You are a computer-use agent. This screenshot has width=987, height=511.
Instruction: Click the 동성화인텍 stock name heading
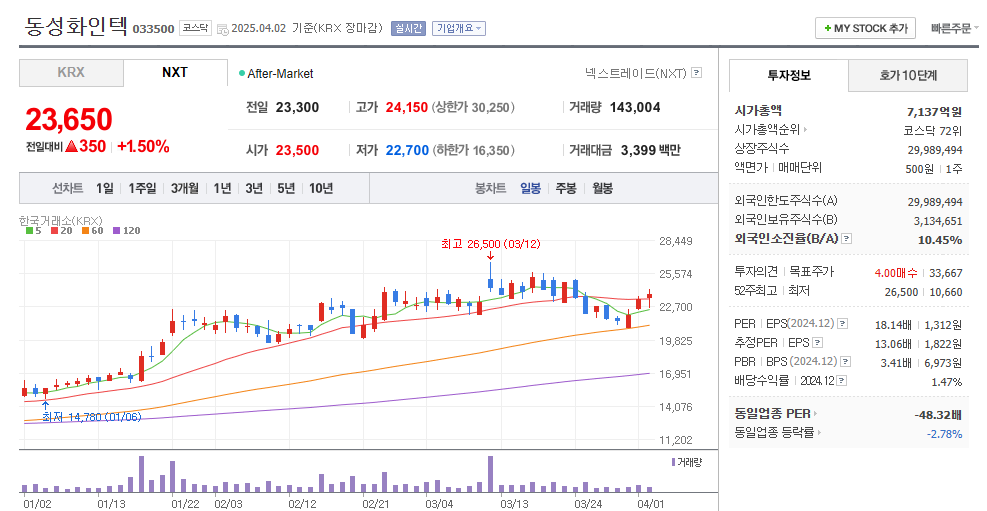(x=76, y=26)
